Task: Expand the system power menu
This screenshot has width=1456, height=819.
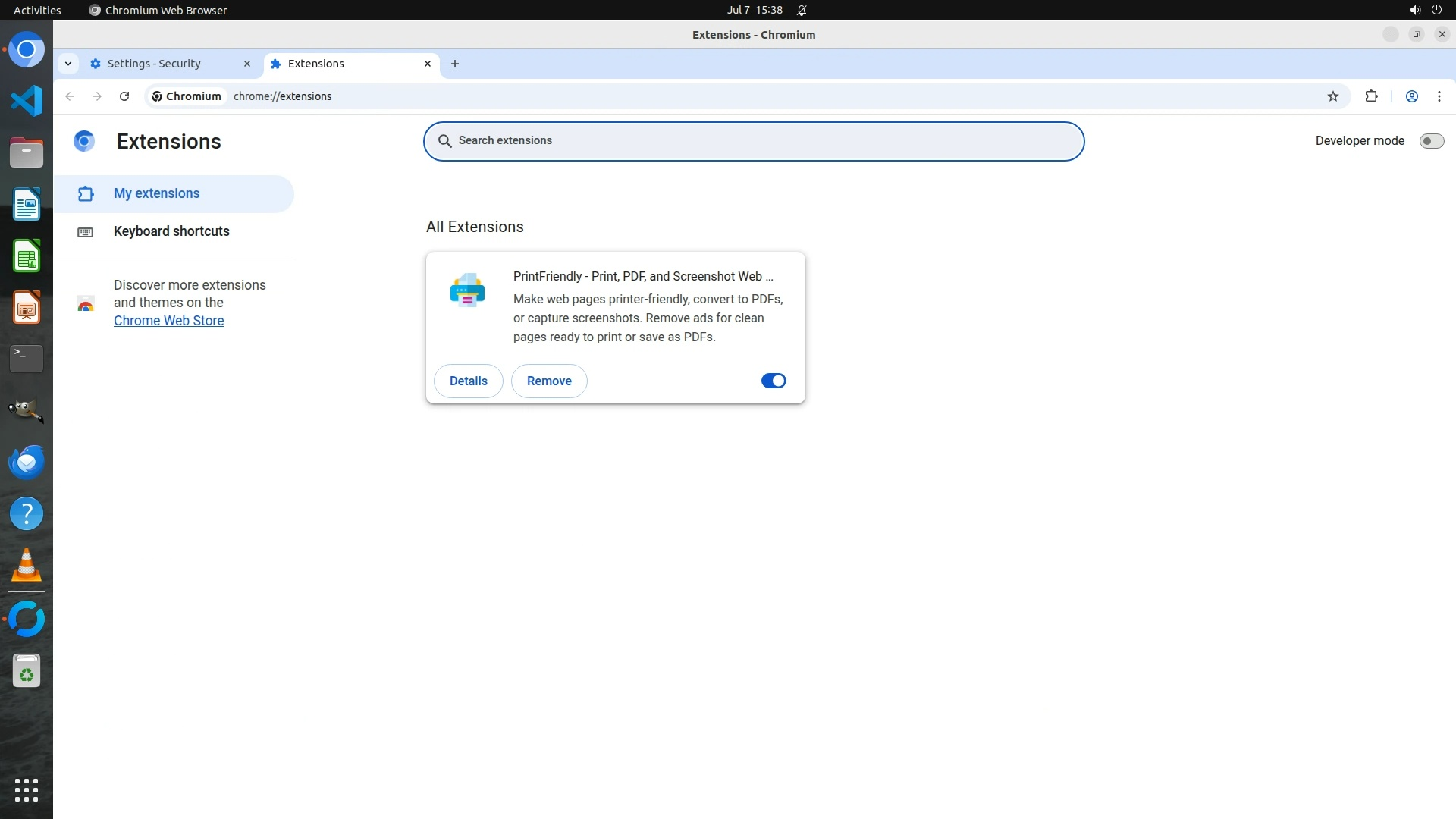Action: [1436, 10]
